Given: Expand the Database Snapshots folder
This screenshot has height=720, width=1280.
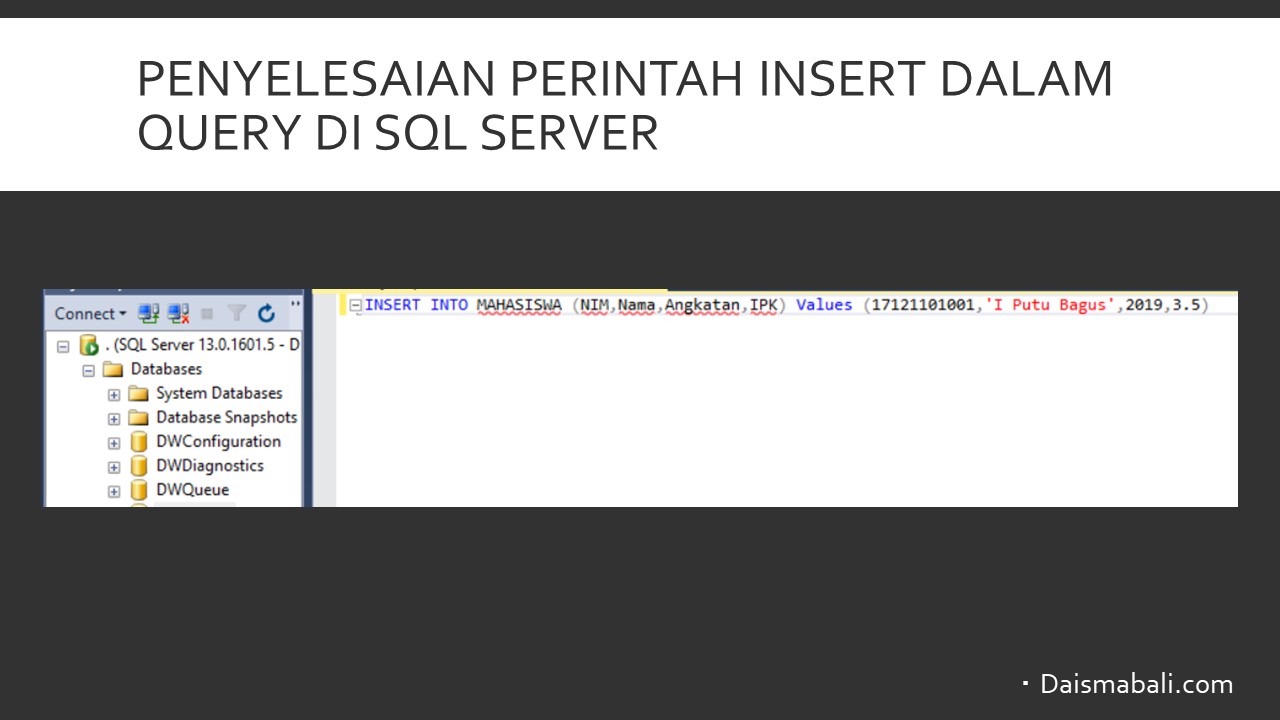Looking at the screenshot, I should click(114, 418).
